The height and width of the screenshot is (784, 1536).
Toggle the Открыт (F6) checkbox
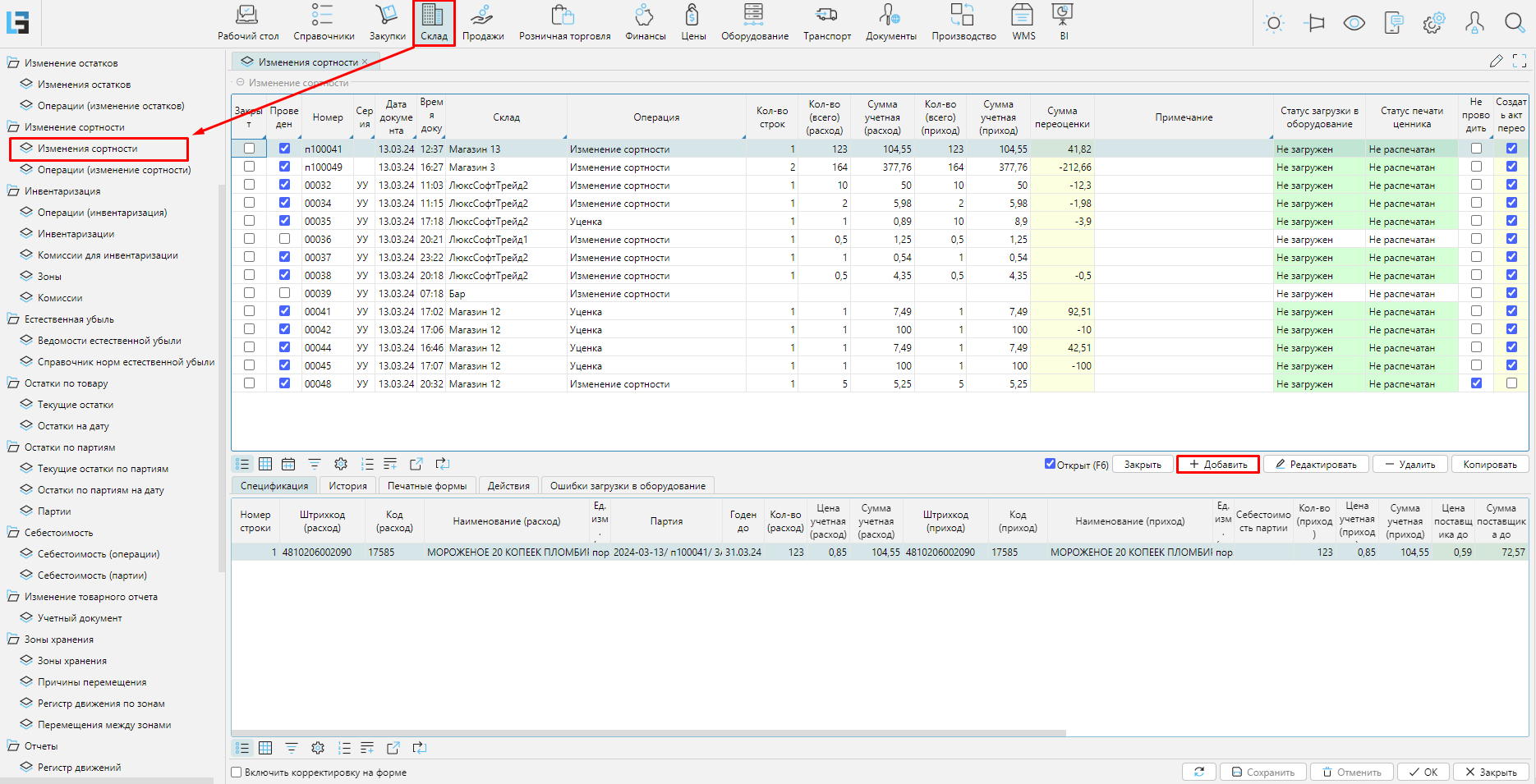pyautogui.click(x=1050, y=464)
